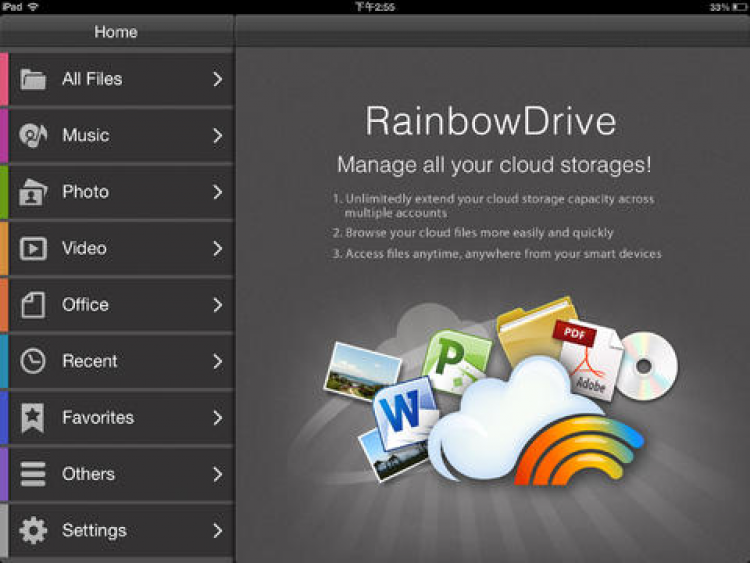750x563 pixels.
Task: Tap the 33% battery percentage
Action: (719, 7)
